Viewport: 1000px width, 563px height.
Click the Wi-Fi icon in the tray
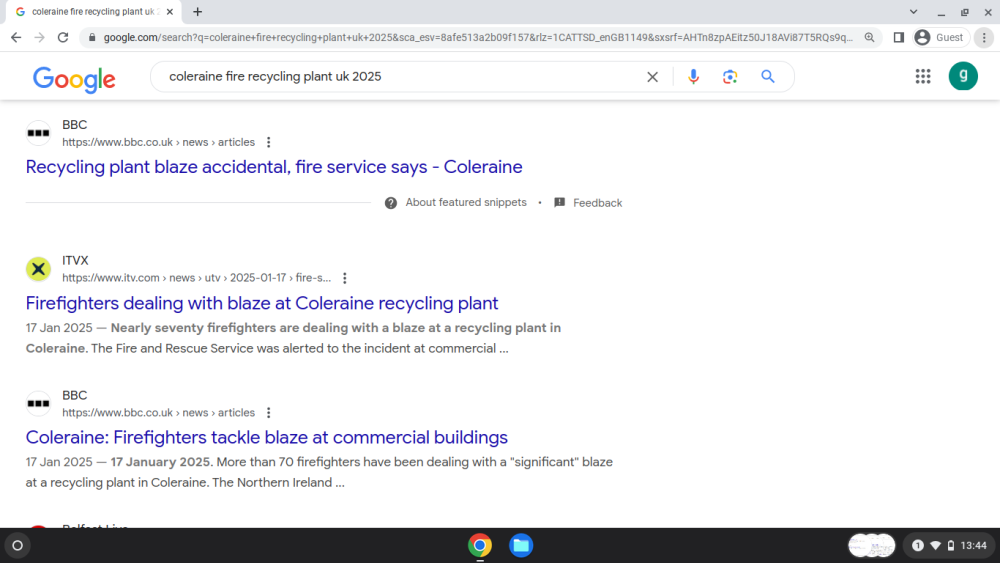tap(936, 545)
